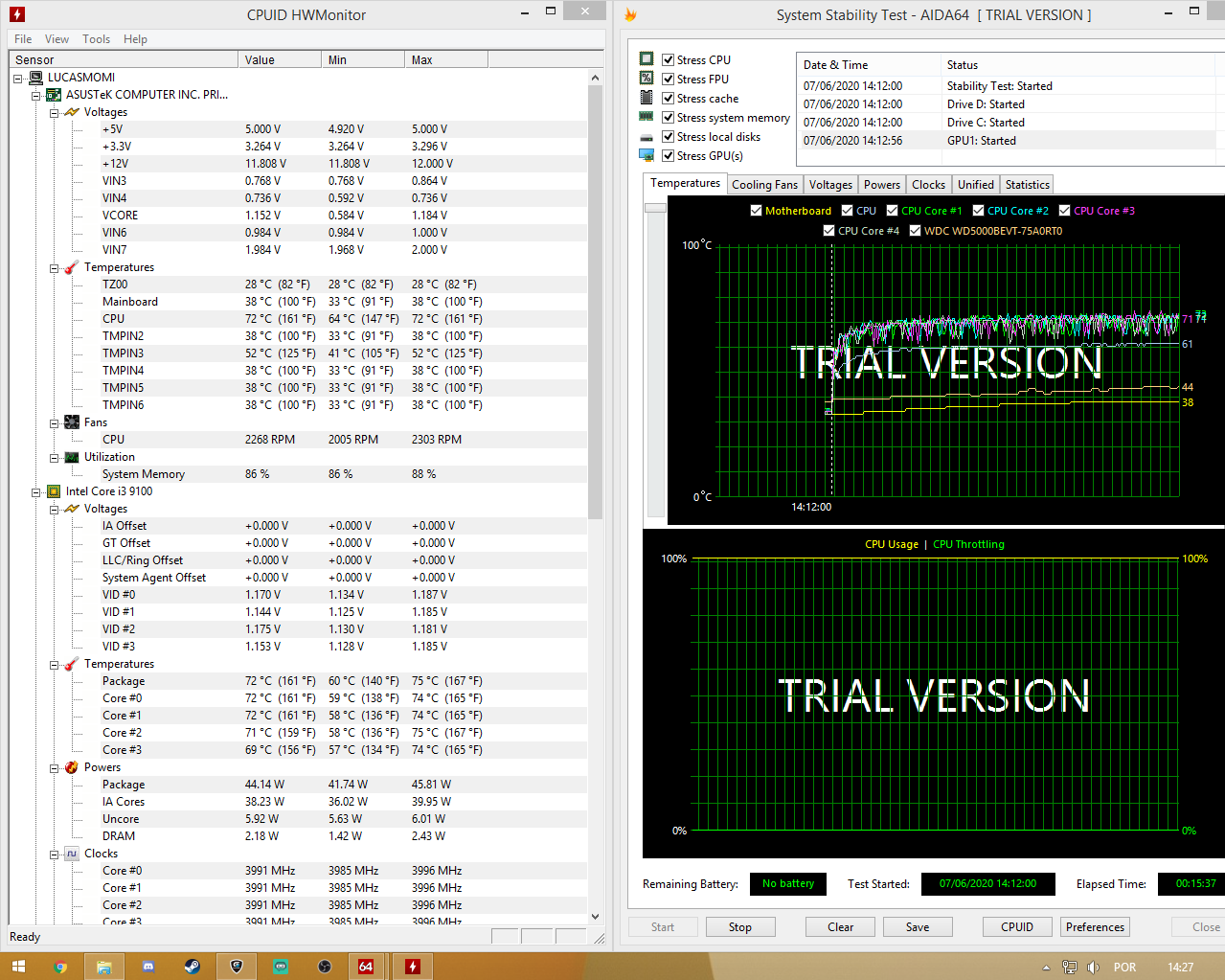Click the disk icon beside Stress local disks
Screen dimensions: 1225x980
tap(647, 137)
